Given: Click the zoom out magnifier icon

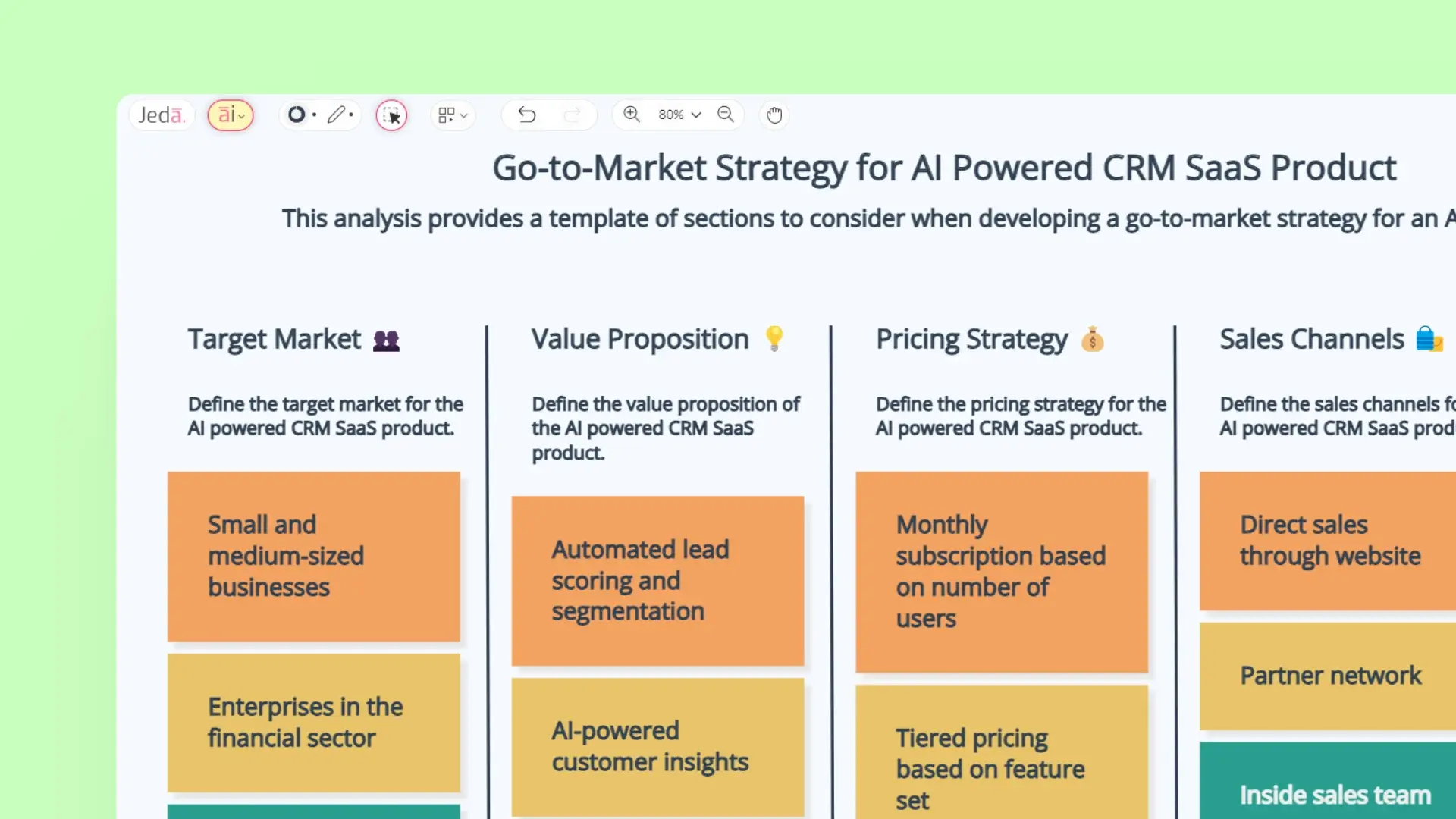Looking at the screenshot, I should coord(725,115).
